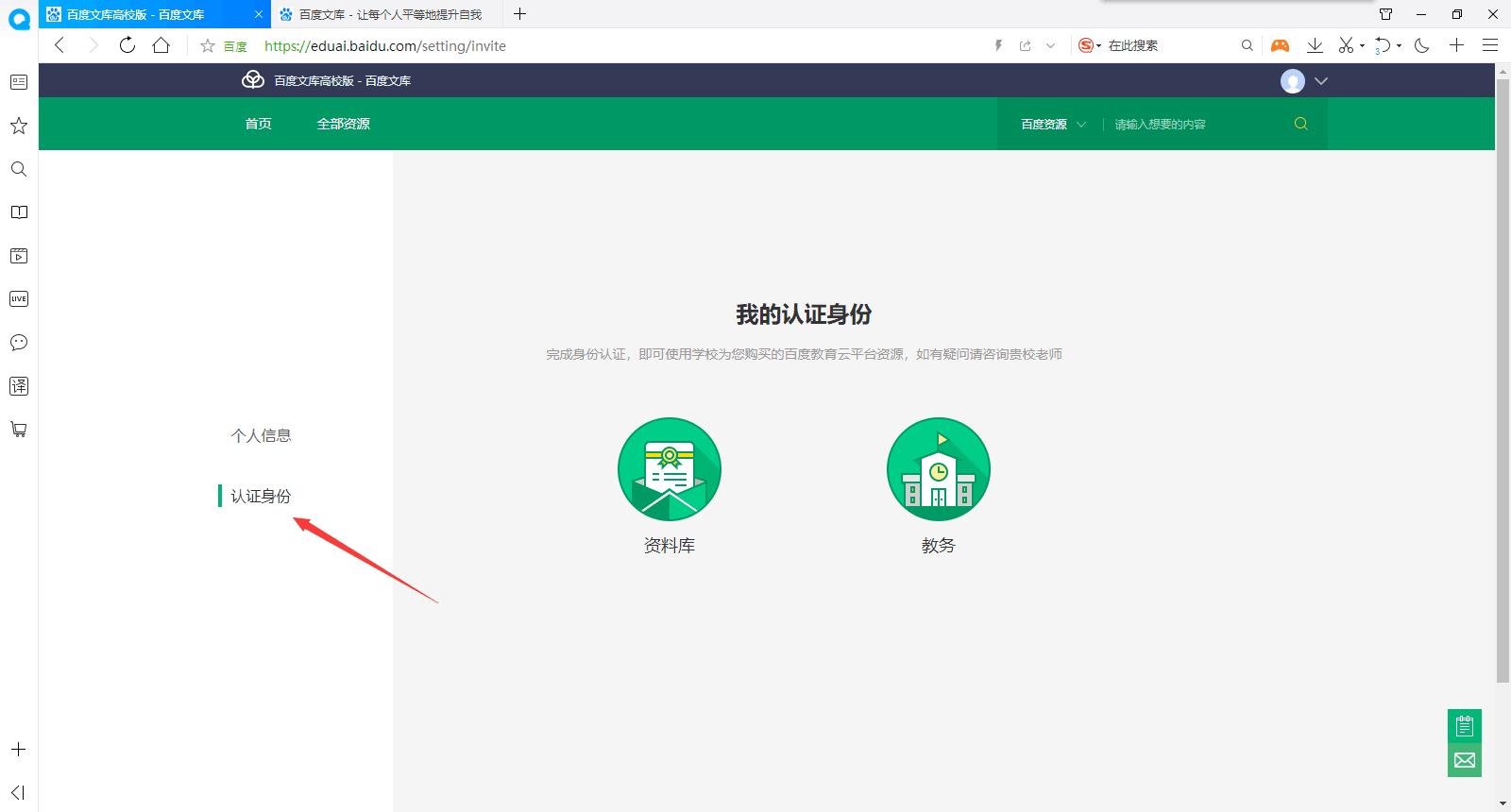Reload the current page
The image size is (1511, 812).
(x=127, y=45)
